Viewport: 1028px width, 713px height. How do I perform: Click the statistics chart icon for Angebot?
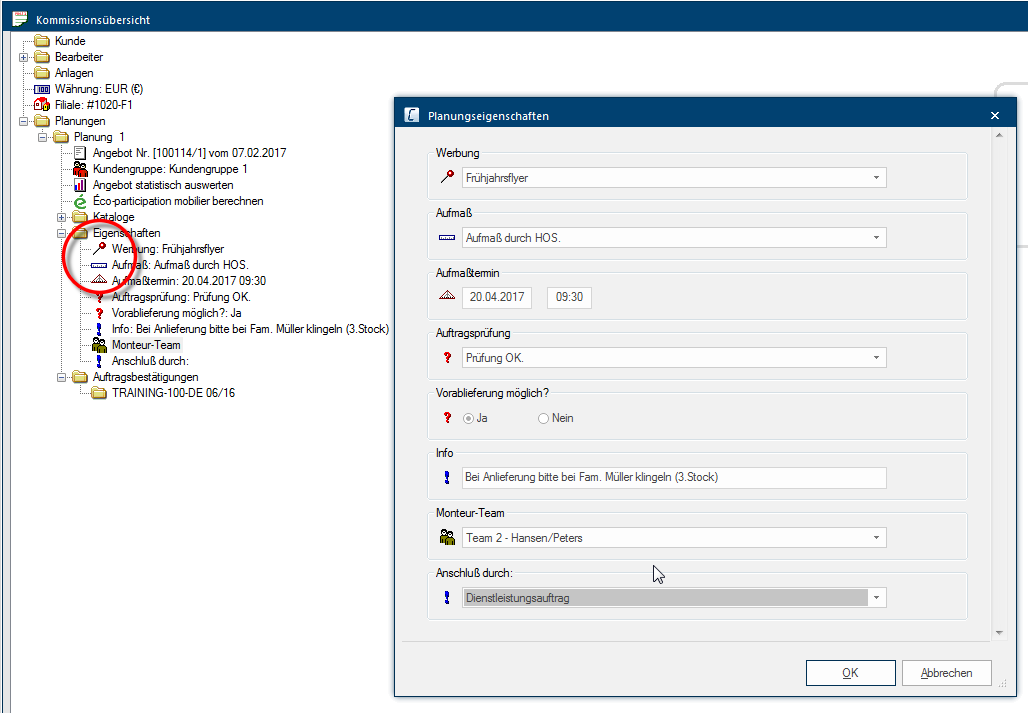click(x=80, y=185)
